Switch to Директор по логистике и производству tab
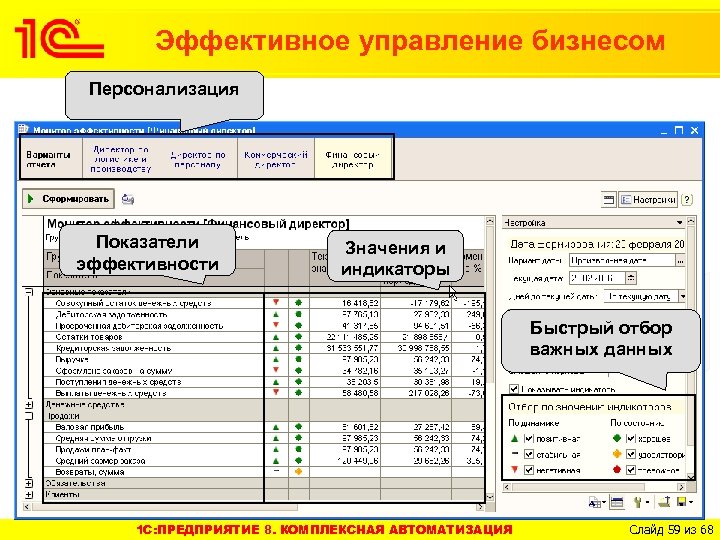This screenshot has height=540, width=720. click(121, 159)
